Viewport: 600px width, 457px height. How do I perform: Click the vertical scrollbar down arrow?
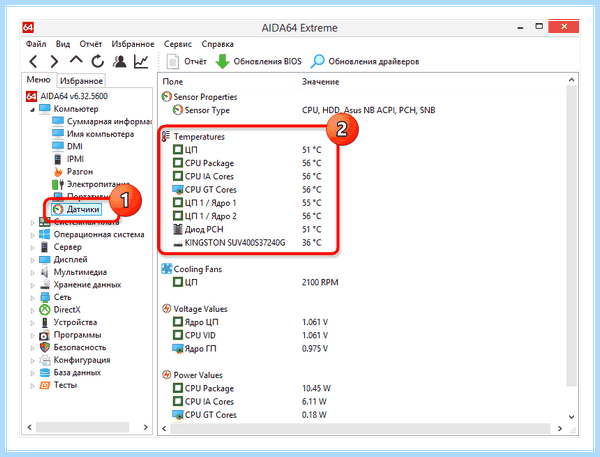click(571, 417)
